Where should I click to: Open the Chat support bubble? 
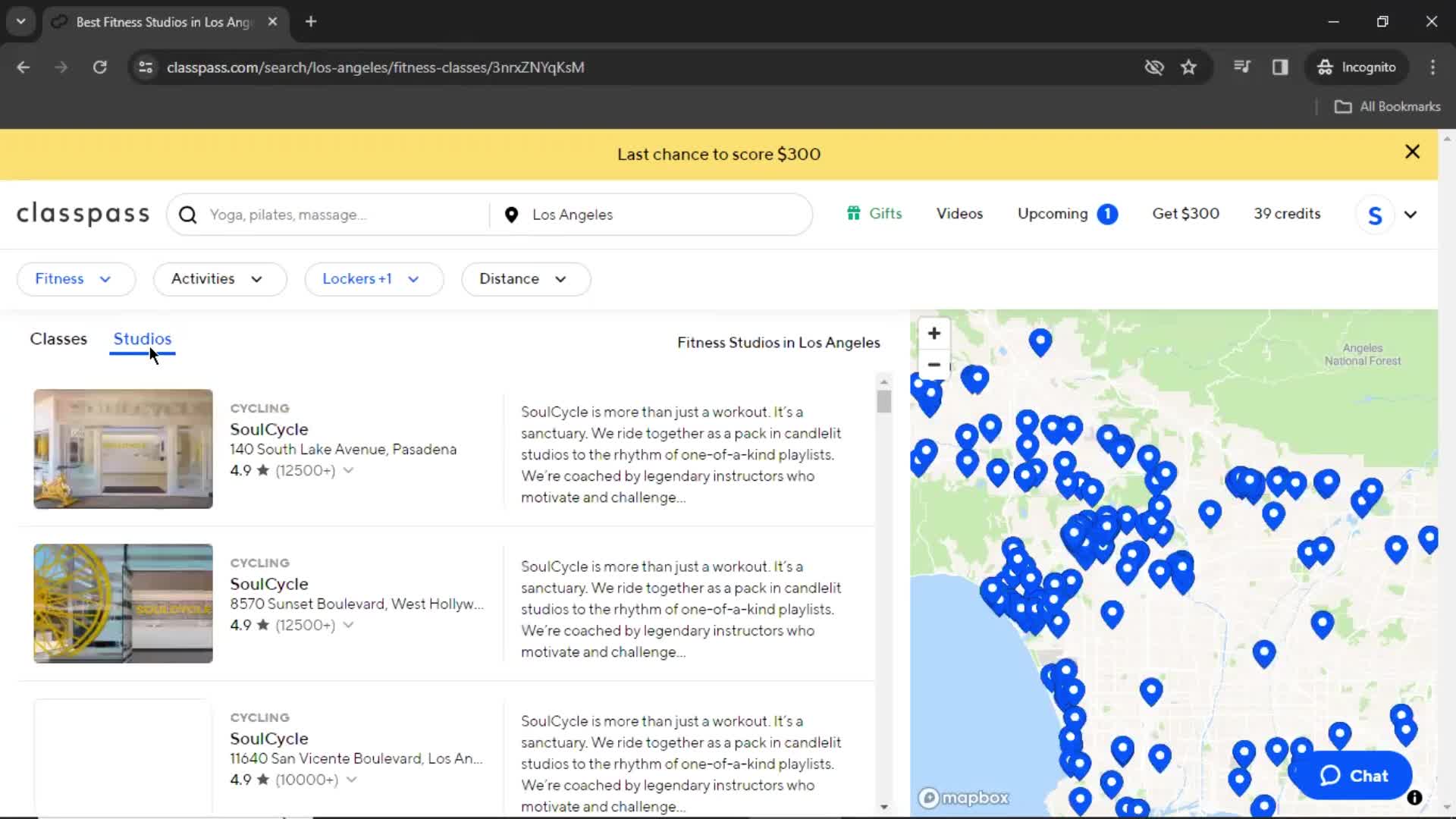point(1354,775)
